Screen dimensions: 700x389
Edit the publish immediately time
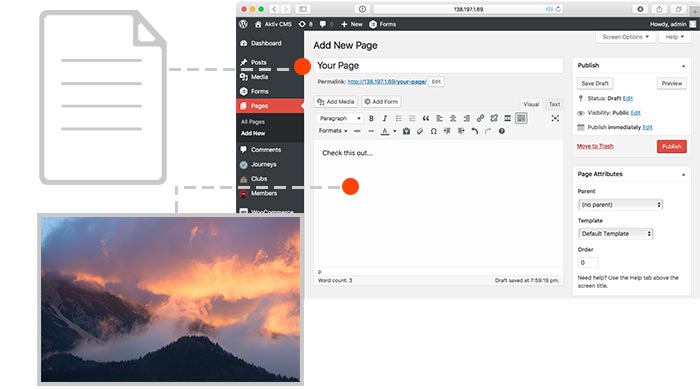647,127
